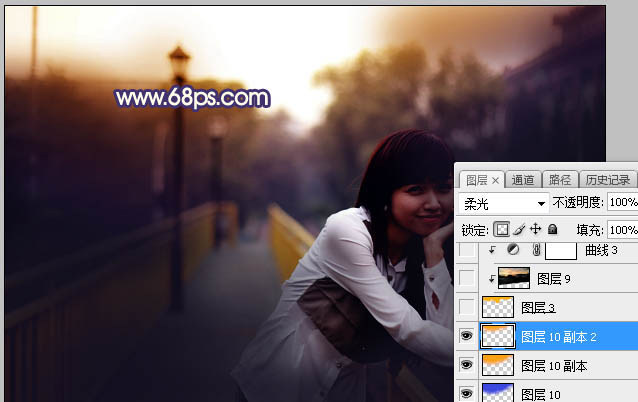Image resolution: width=638 pixels, height=402 pixels.
Task: Select the 曲线 3 white layer mask
Action: [x=561, y=250]
